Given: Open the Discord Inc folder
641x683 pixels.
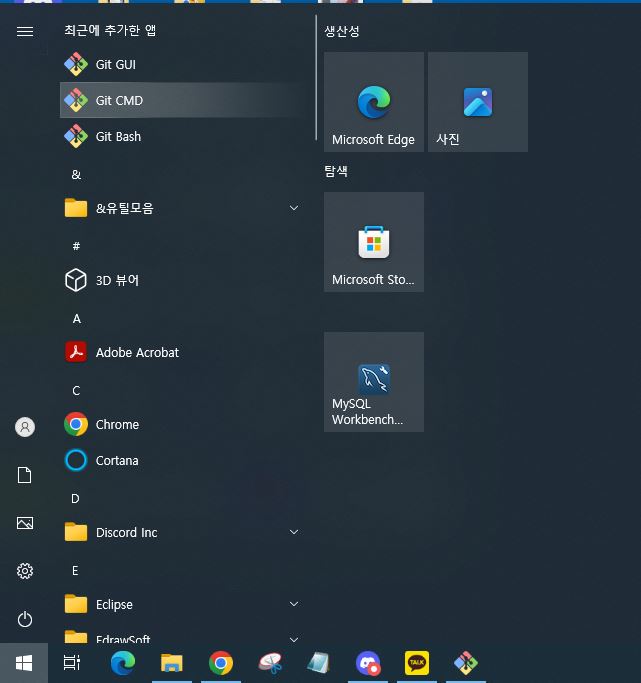Looking at the screenshot, I should (183, 532).
